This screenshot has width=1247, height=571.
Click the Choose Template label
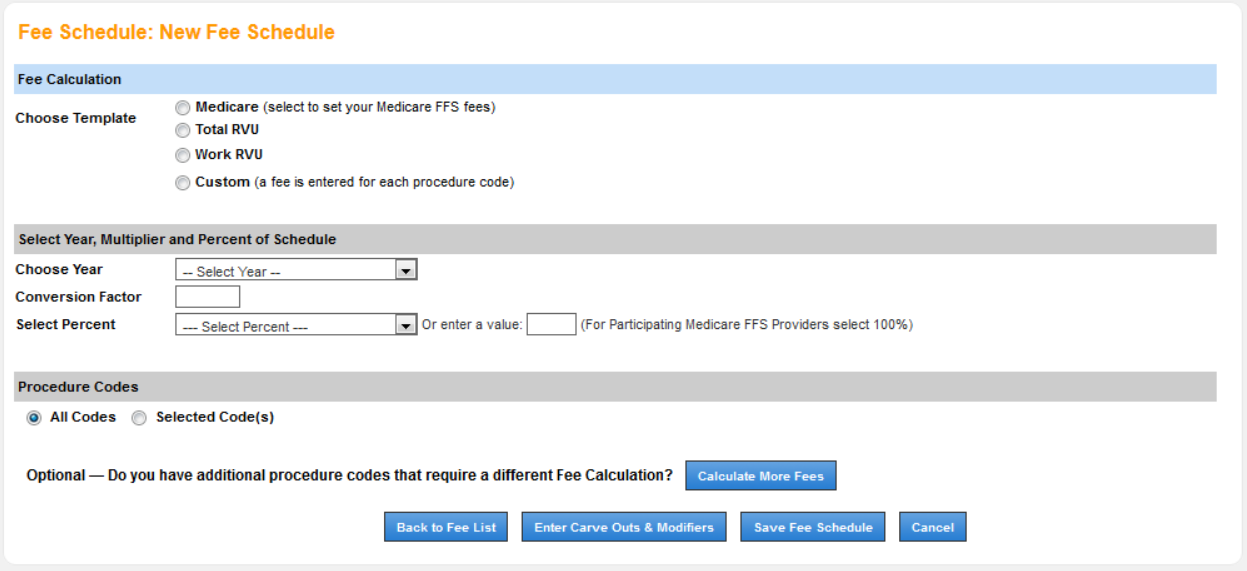click(76, 118)
